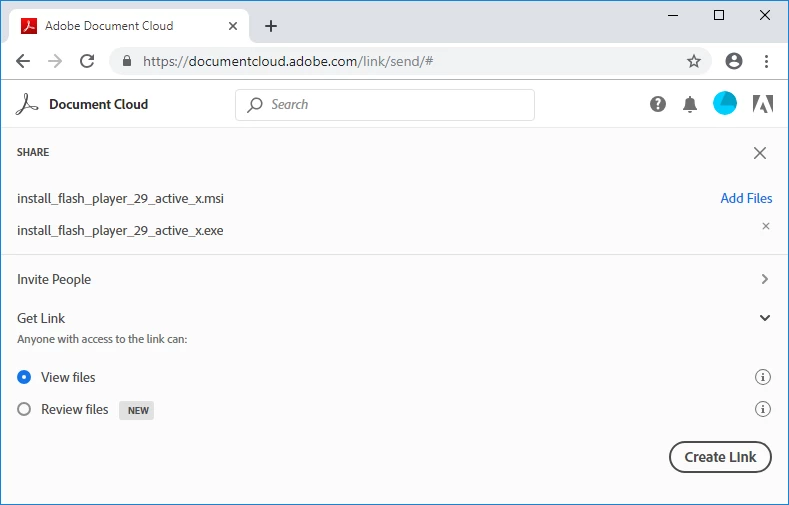Click 'Anyone with access to the link can:' text
Screen dimensions: 789x505
point(102,339)
